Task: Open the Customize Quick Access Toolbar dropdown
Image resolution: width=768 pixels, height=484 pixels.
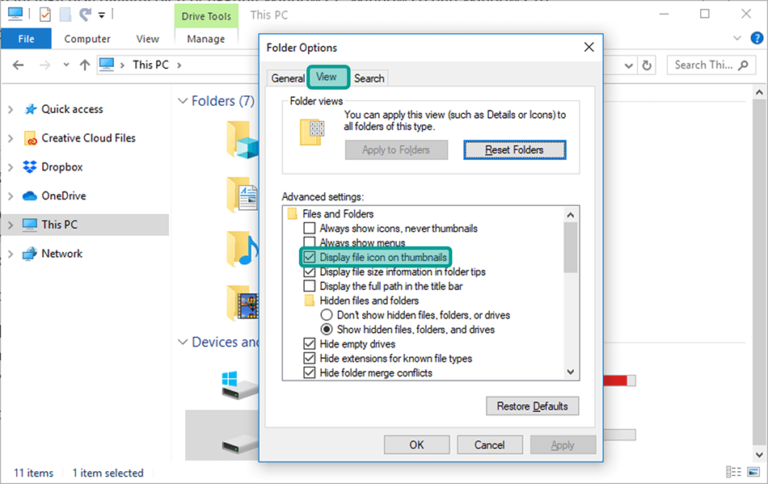Action: click(101, 15)
